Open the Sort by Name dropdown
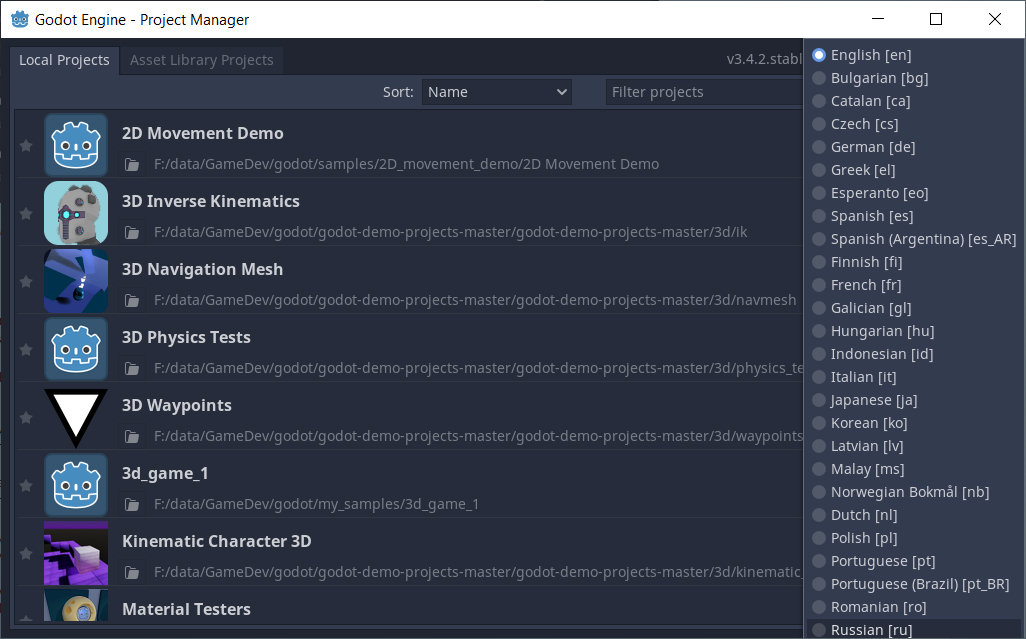This screenshot has width=1026, height=639. coord(497,92)
